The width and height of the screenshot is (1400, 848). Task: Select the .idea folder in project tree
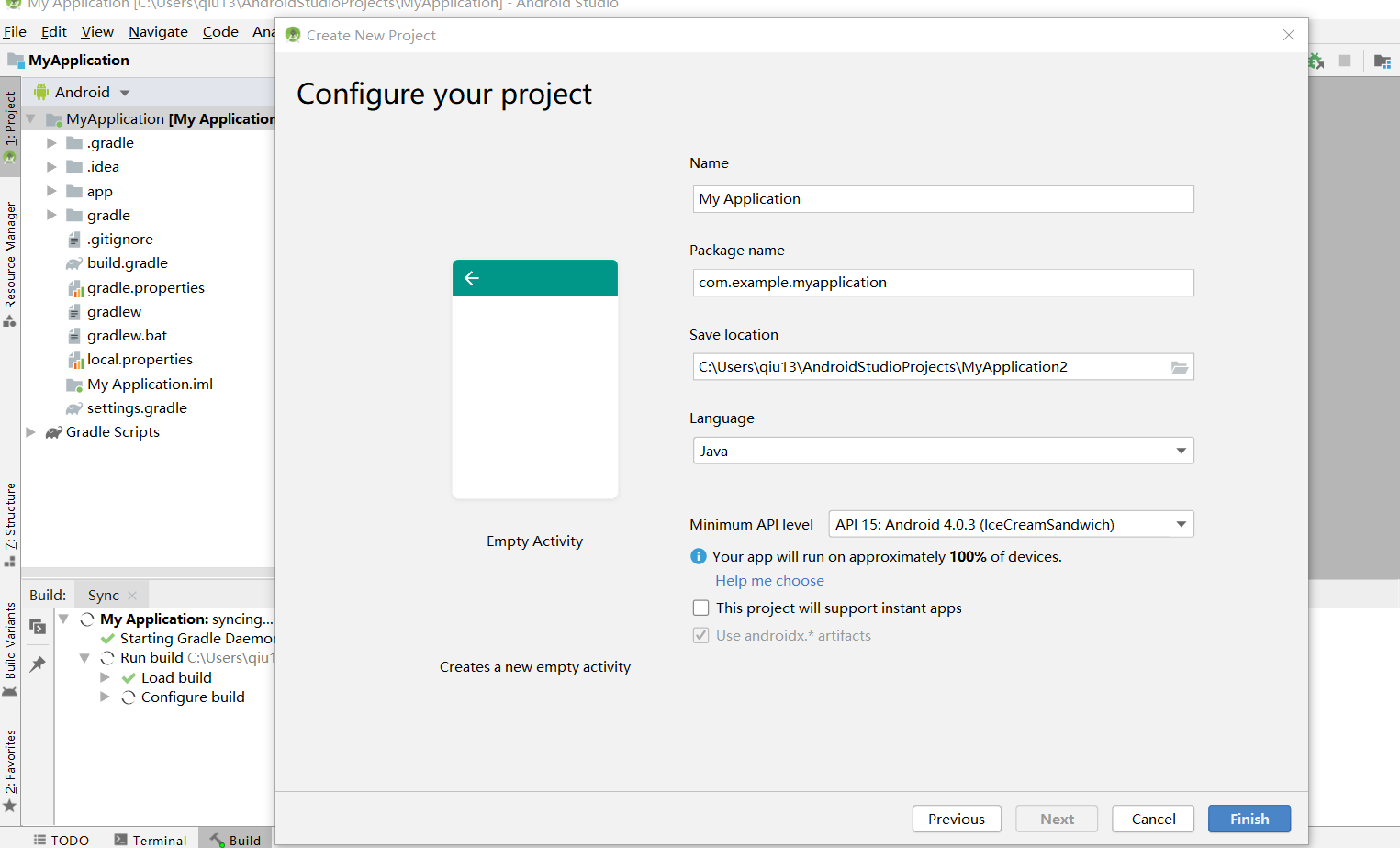point(104,167)
